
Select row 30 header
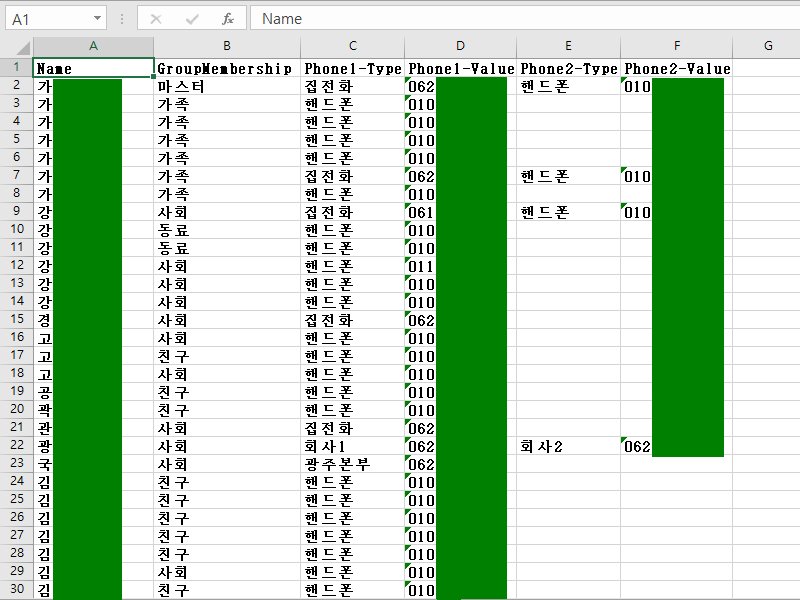(x=17, y=589)
